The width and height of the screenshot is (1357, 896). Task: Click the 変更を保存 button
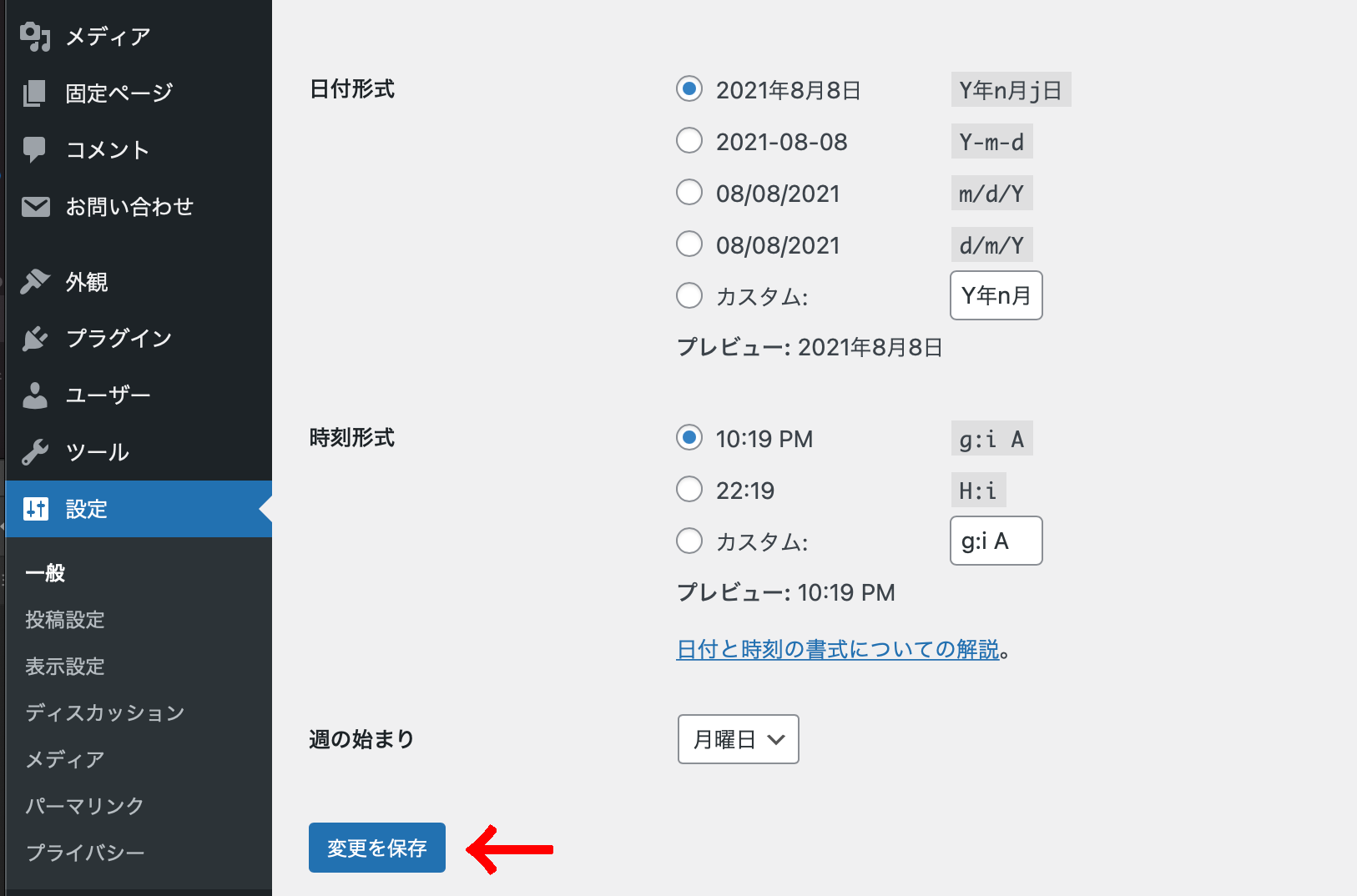(377, 848)
